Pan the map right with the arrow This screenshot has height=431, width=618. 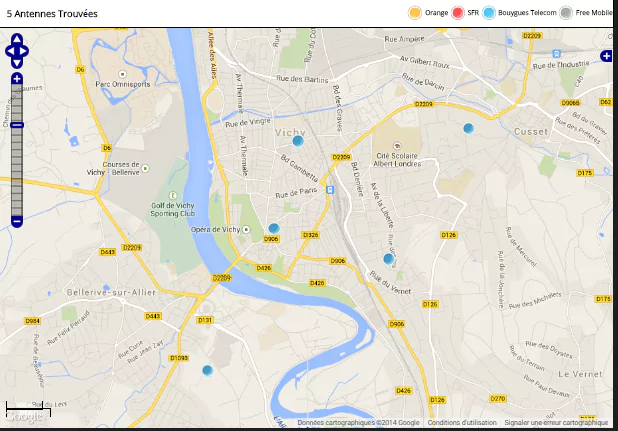(x=24, y=51)
